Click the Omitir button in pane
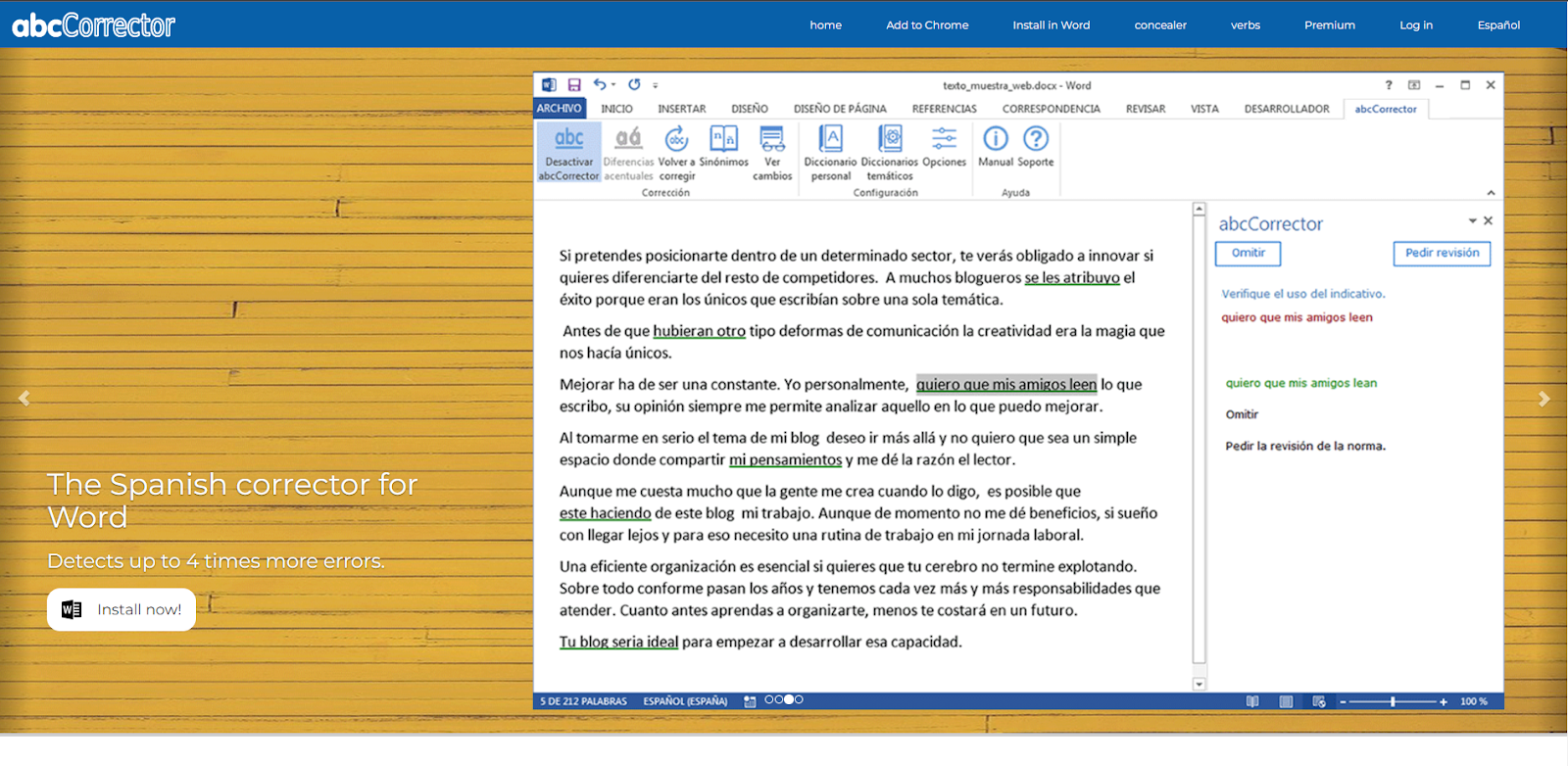This screenshot has width=1568, height=766. tap(1249, 253)
